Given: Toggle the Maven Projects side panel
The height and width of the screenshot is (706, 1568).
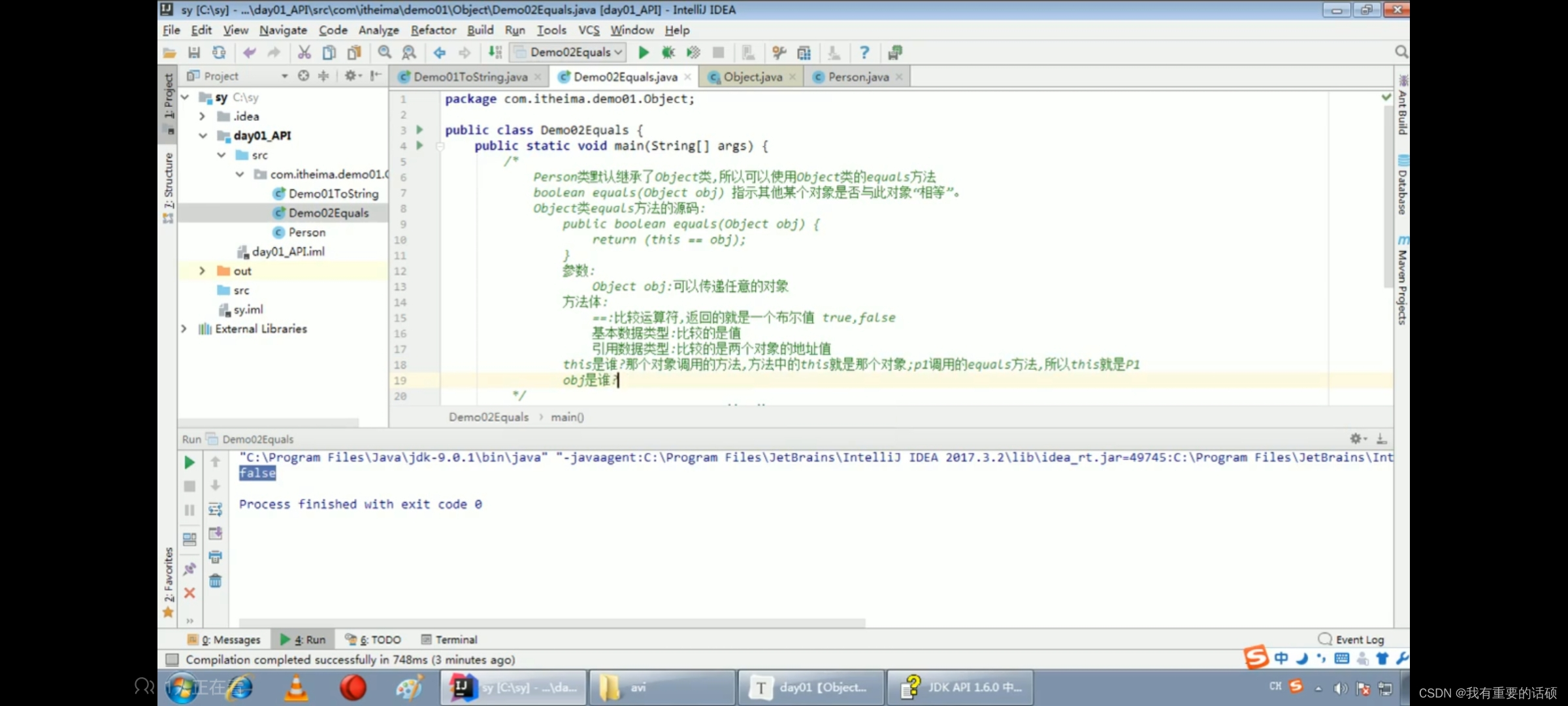Looking at the screenshot, I should (1402, 279).
